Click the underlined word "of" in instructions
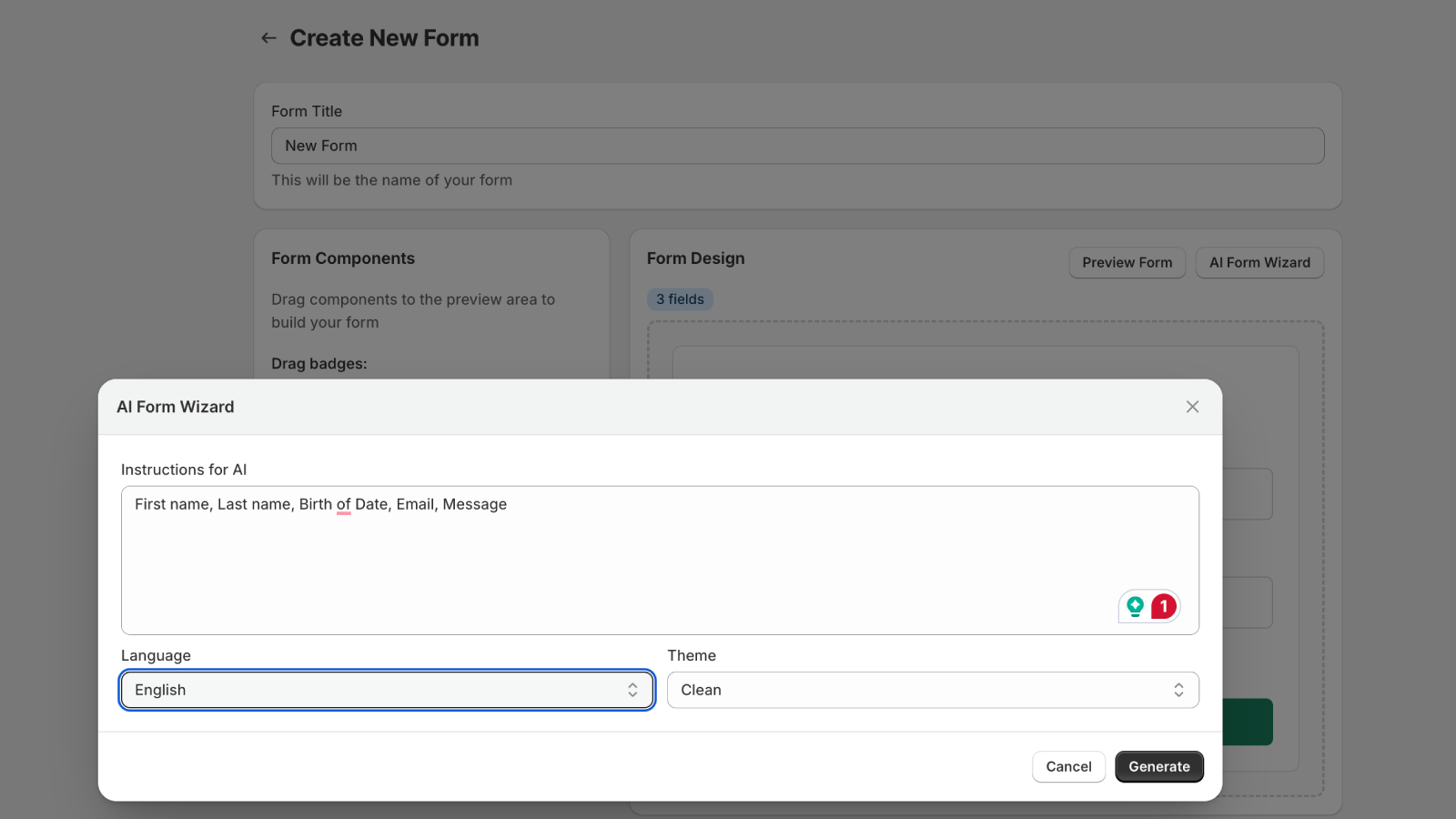This screenshot has height=819, width=1456. [343, 505]
